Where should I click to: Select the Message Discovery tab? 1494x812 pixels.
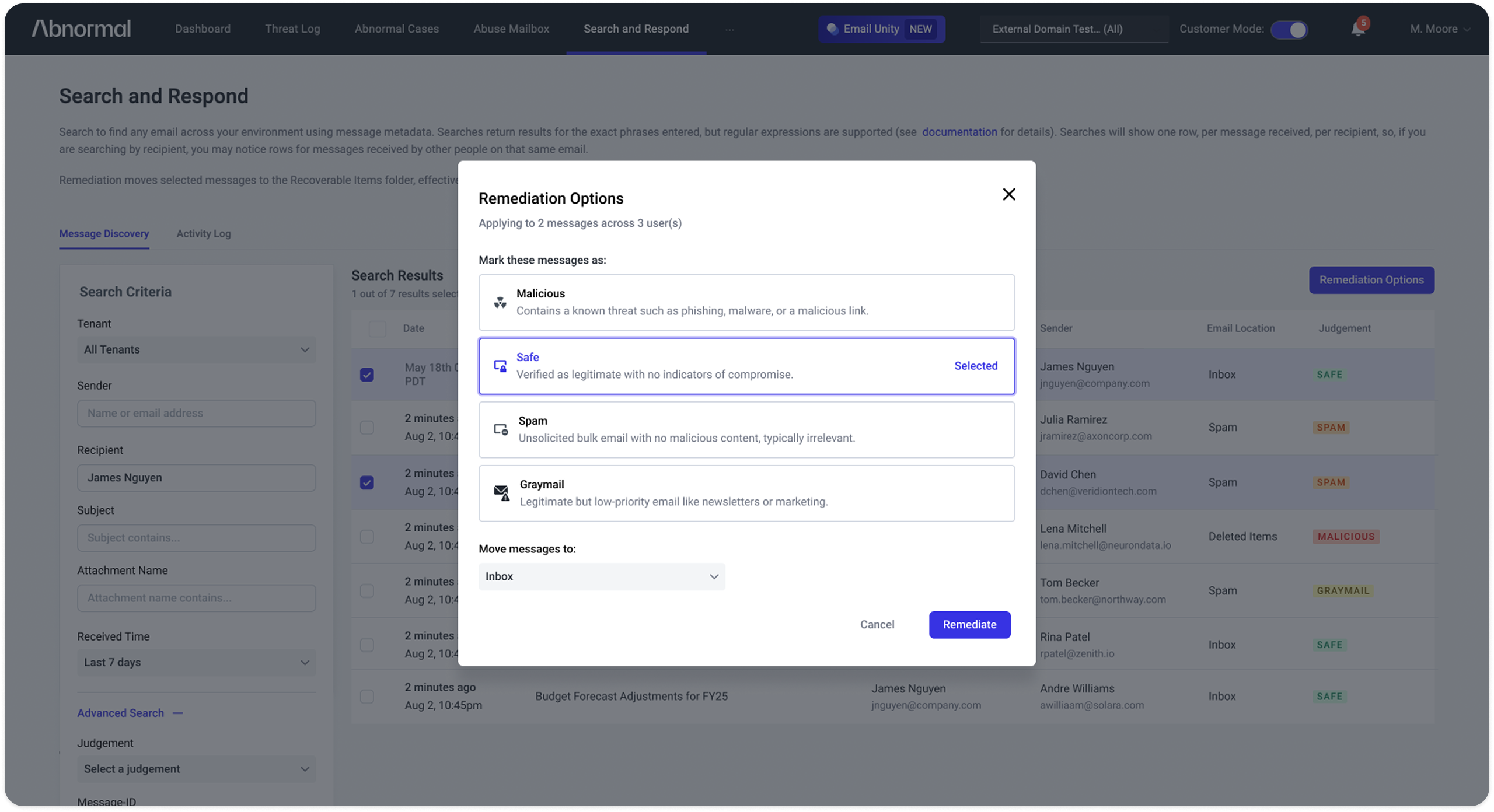tap(104, 233)
